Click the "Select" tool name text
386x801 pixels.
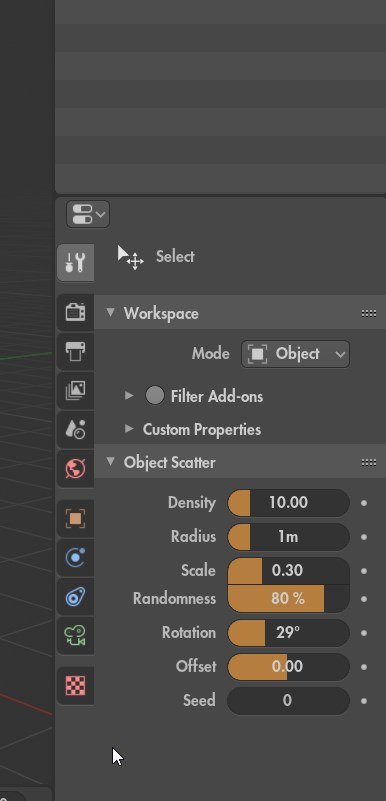point(175,256)
